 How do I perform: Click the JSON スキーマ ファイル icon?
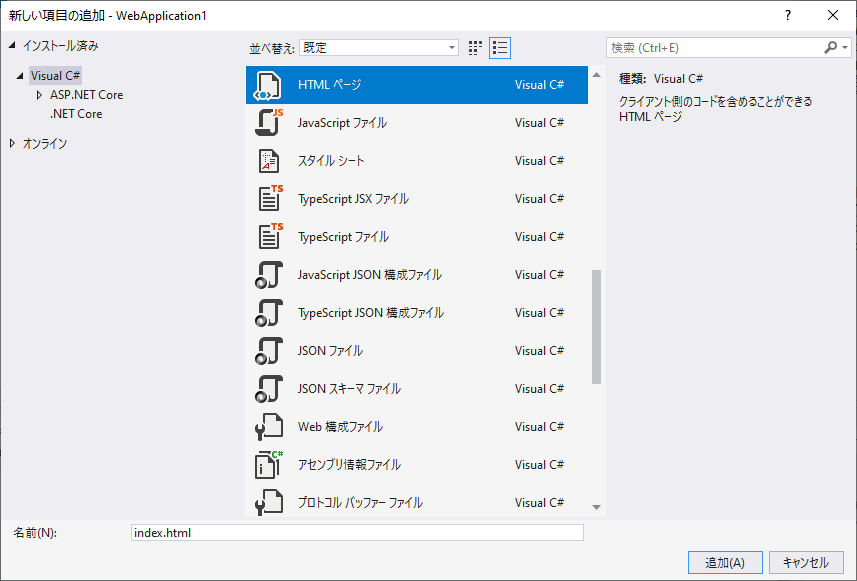[269, 389]
